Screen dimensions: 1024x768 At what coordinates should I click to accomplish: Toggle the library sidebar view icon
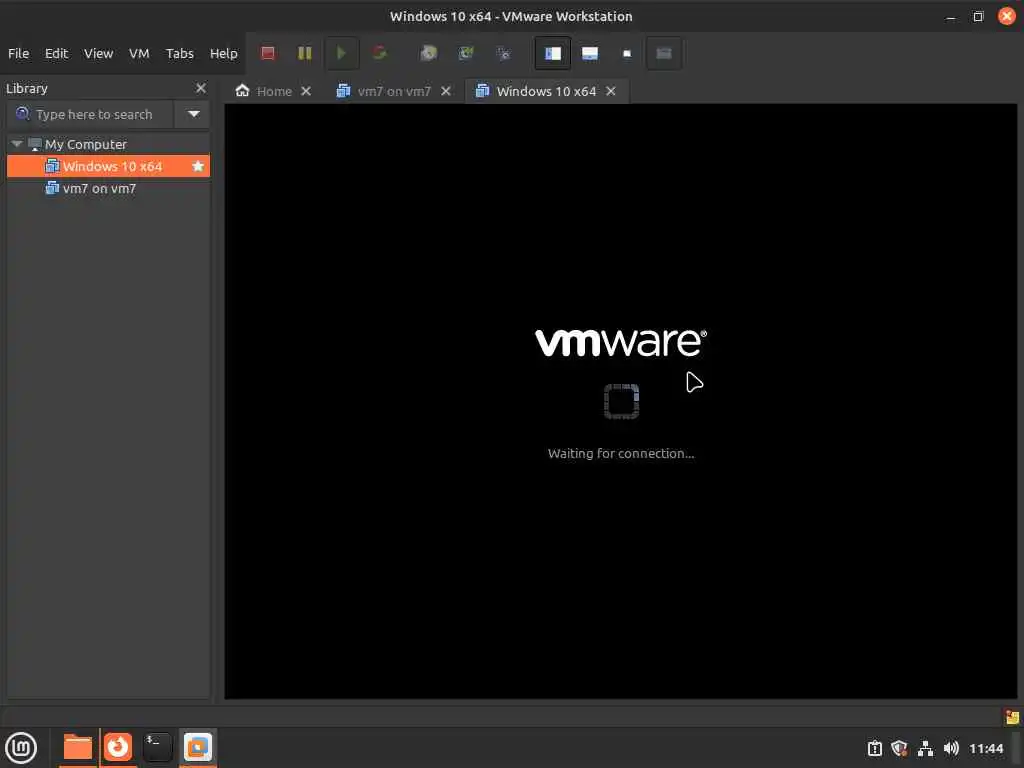pyautogui.click(x=552, y=54)
